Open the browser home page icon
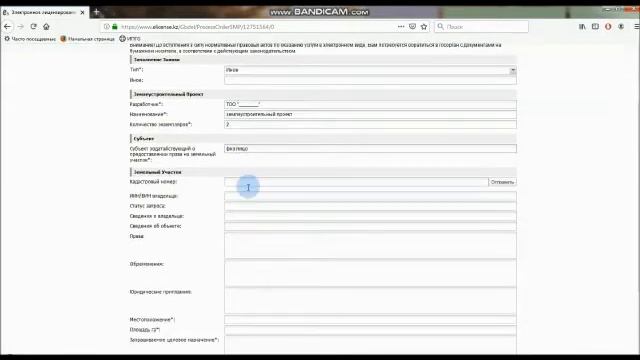The height and width of the screenshot is (360, 640). click(46, 27)
